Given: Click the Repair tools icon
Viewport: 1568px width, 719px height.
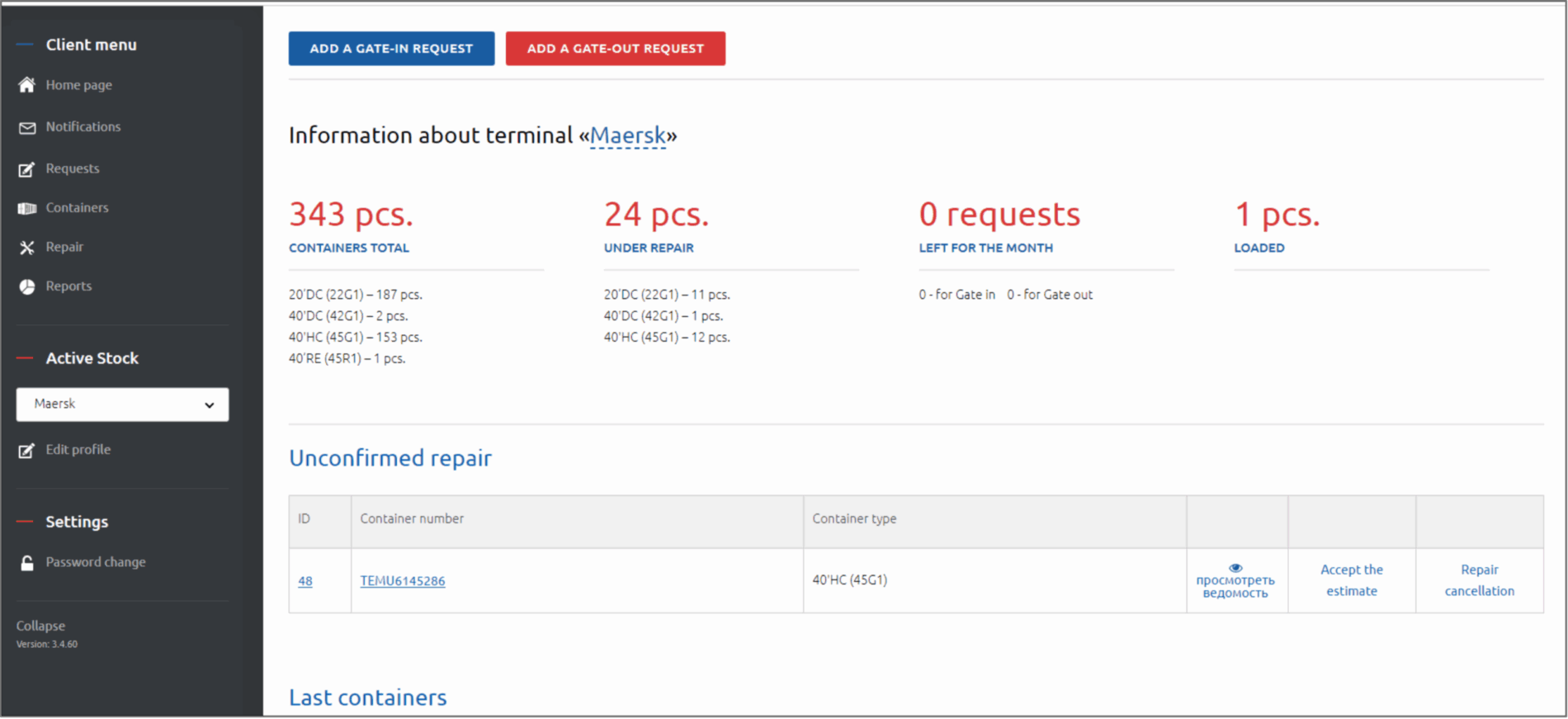Looking at the screenshot, I should click(x=27, y=247).
